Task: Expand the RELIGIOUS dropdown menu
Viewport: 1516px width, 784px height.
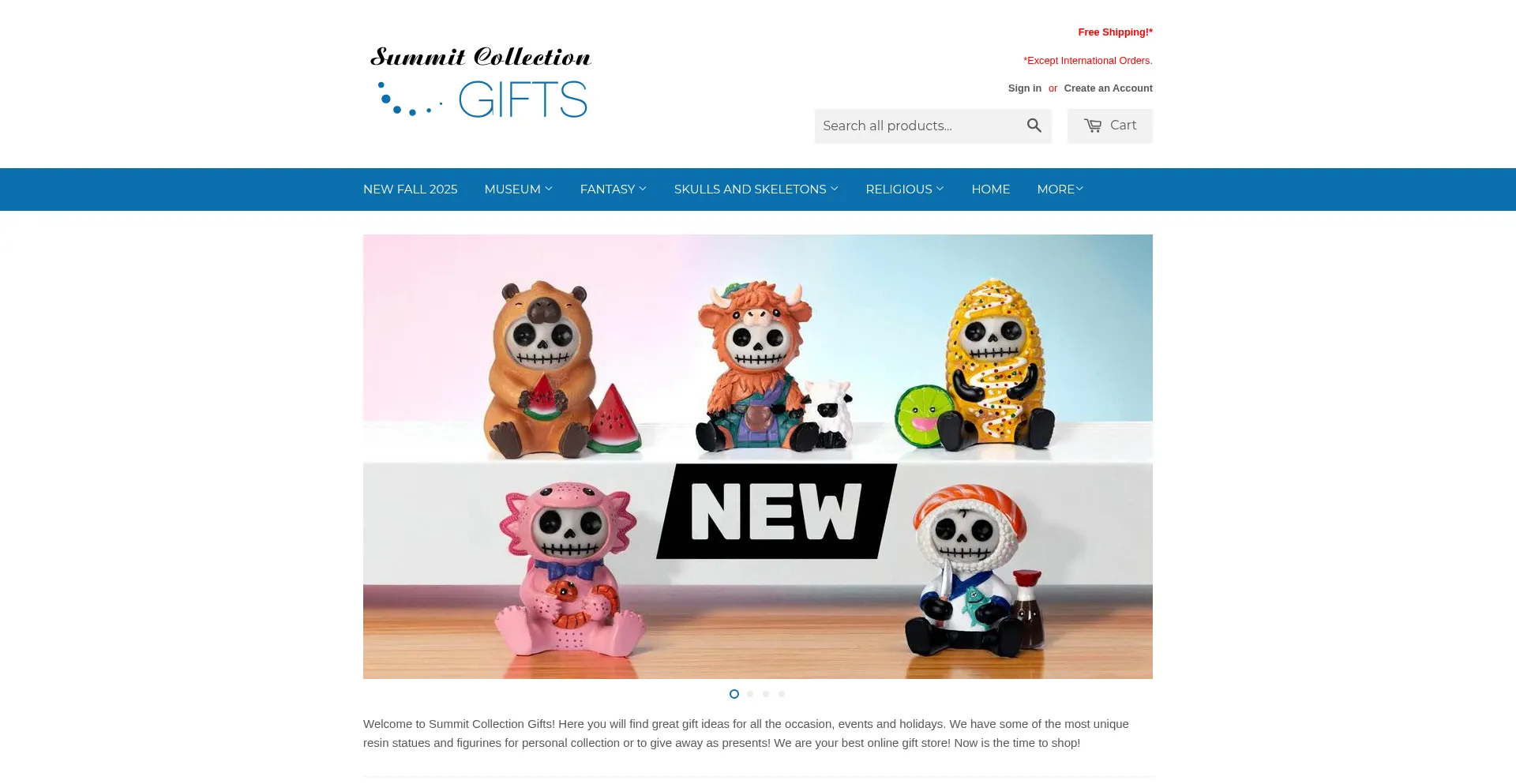Action: [x=905, y=189]
